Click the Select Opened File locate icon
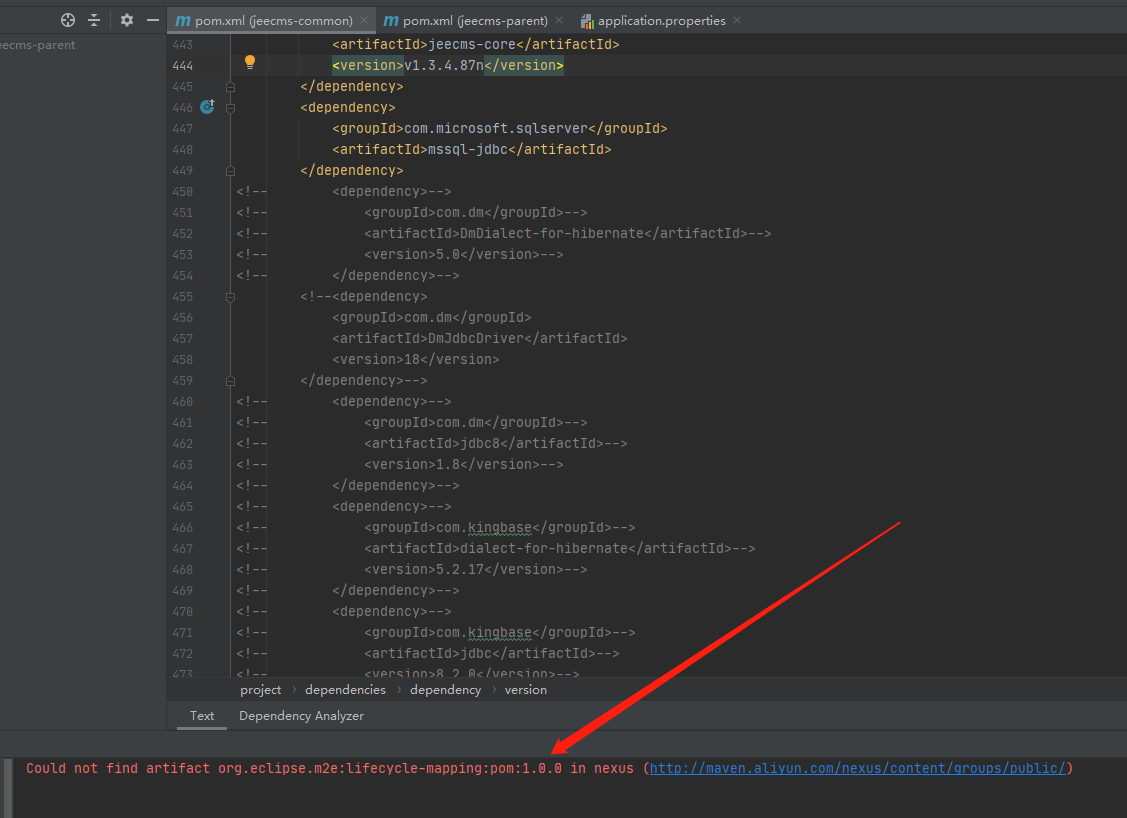This screenshot has height=818, width=1127. tap(68, 20)
